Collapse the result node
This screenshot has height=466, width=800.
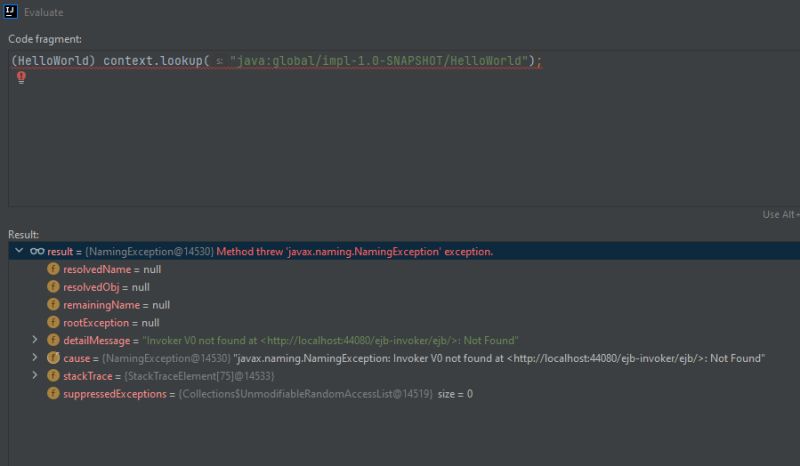pos(19,251)
